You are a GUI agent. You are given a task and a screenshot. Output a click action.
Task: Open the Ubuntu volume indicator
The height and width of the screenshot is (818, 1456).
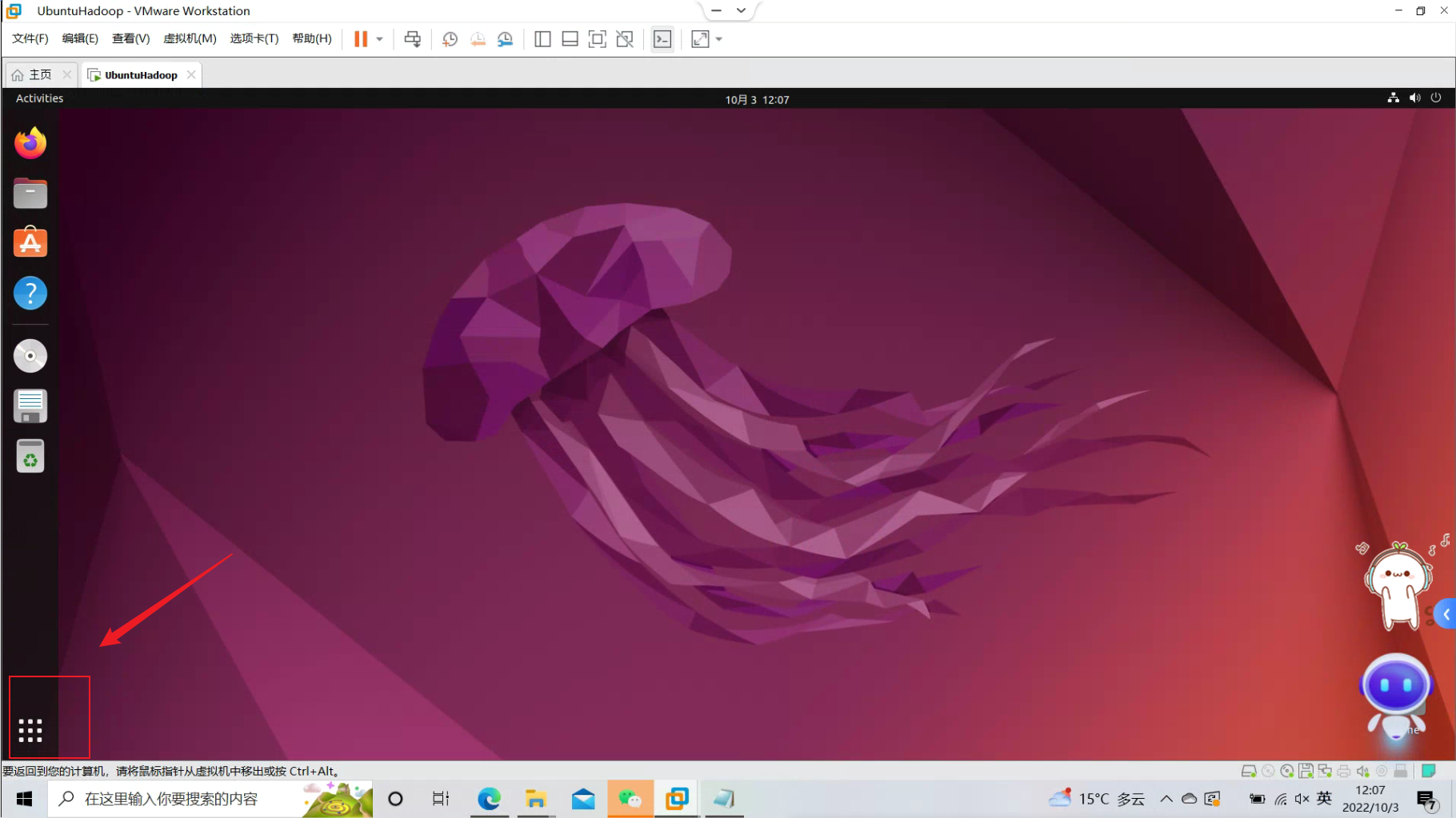1414,98
